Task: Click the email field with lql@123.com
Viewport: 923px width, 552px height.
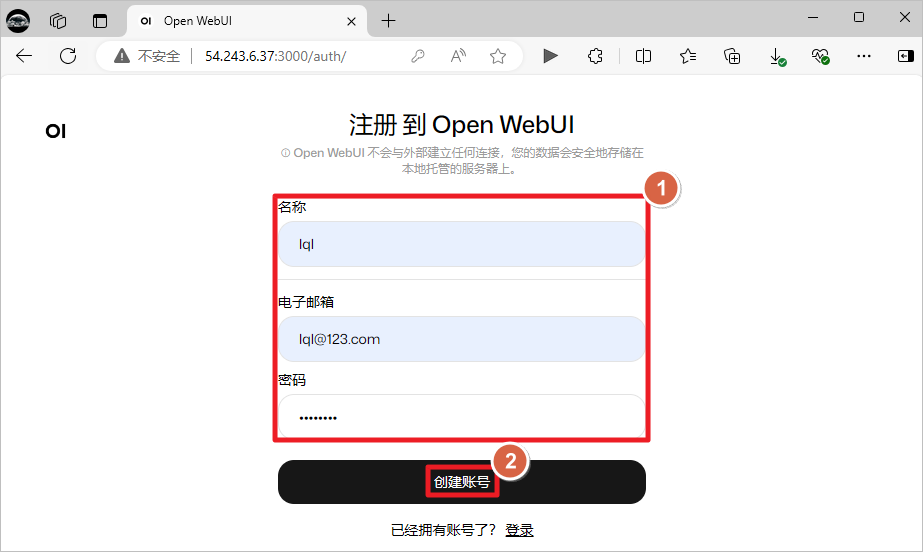Action: click(x=462, y=339)
